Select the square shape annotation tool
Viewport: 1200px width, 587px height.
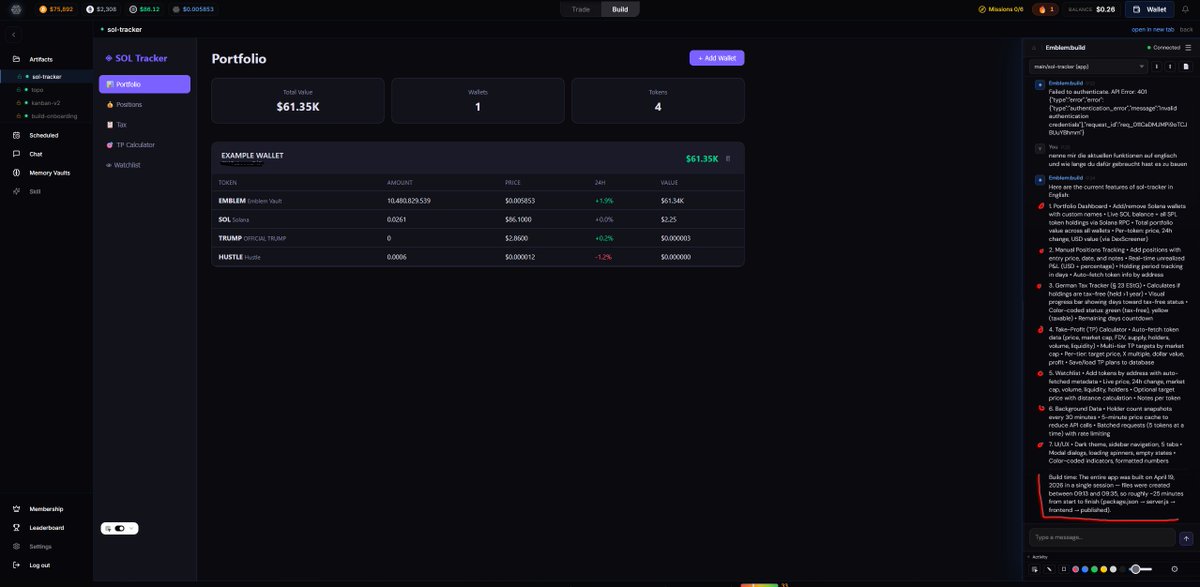[1064, 569]
